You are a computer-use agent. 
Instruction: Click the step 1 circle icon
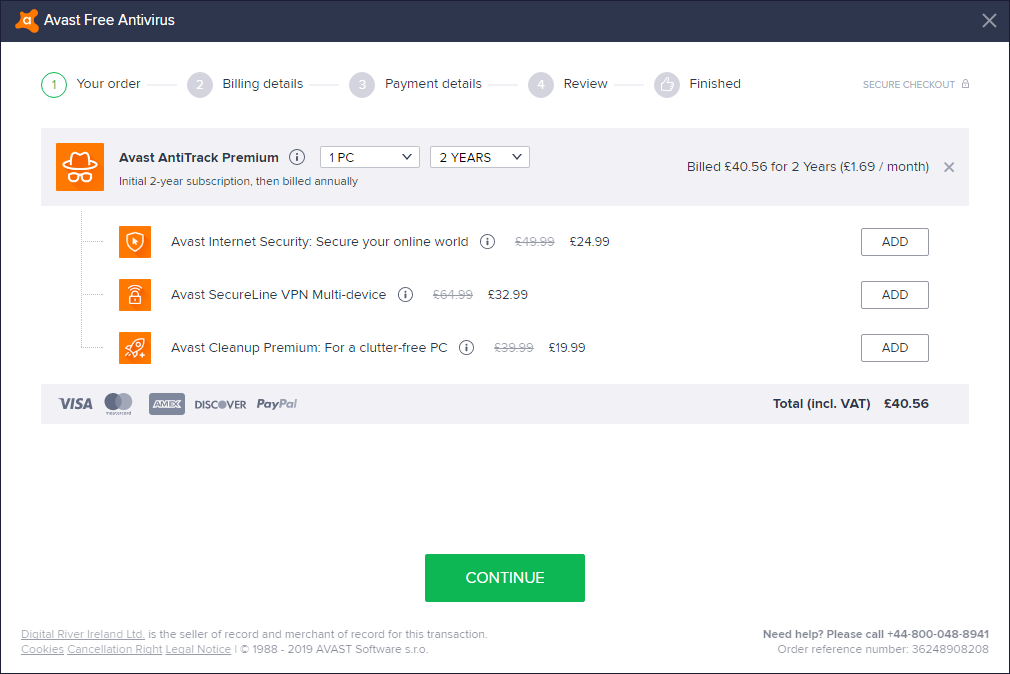[54, 84]
